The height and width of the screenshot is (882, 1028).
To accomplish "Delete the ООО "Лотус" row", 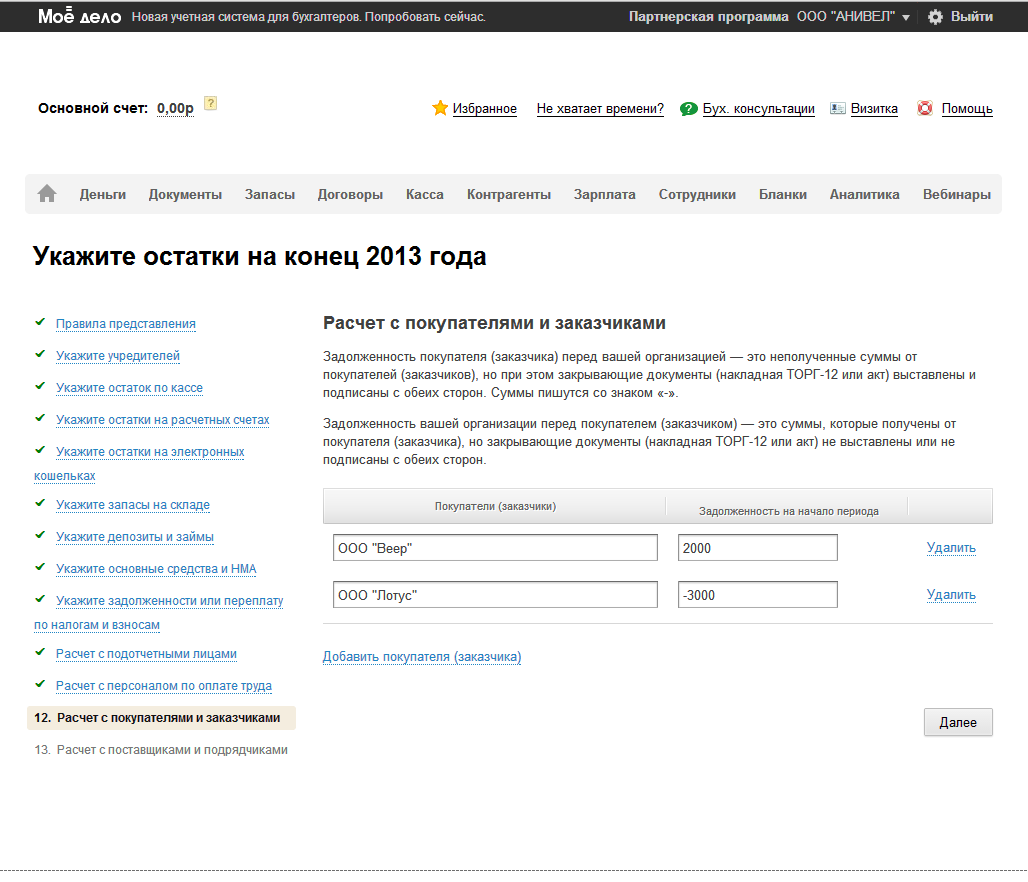I will 951,595.
